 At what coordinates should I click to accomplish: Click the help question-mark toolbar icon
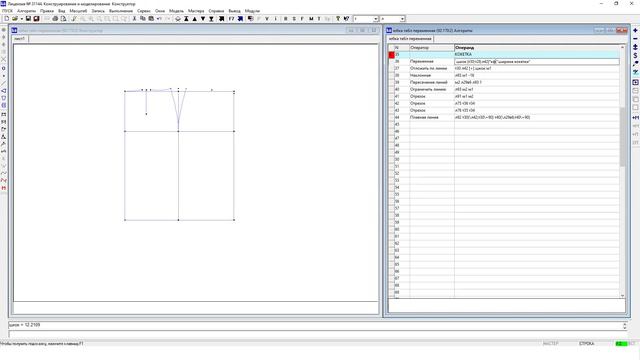click(338, 19)
